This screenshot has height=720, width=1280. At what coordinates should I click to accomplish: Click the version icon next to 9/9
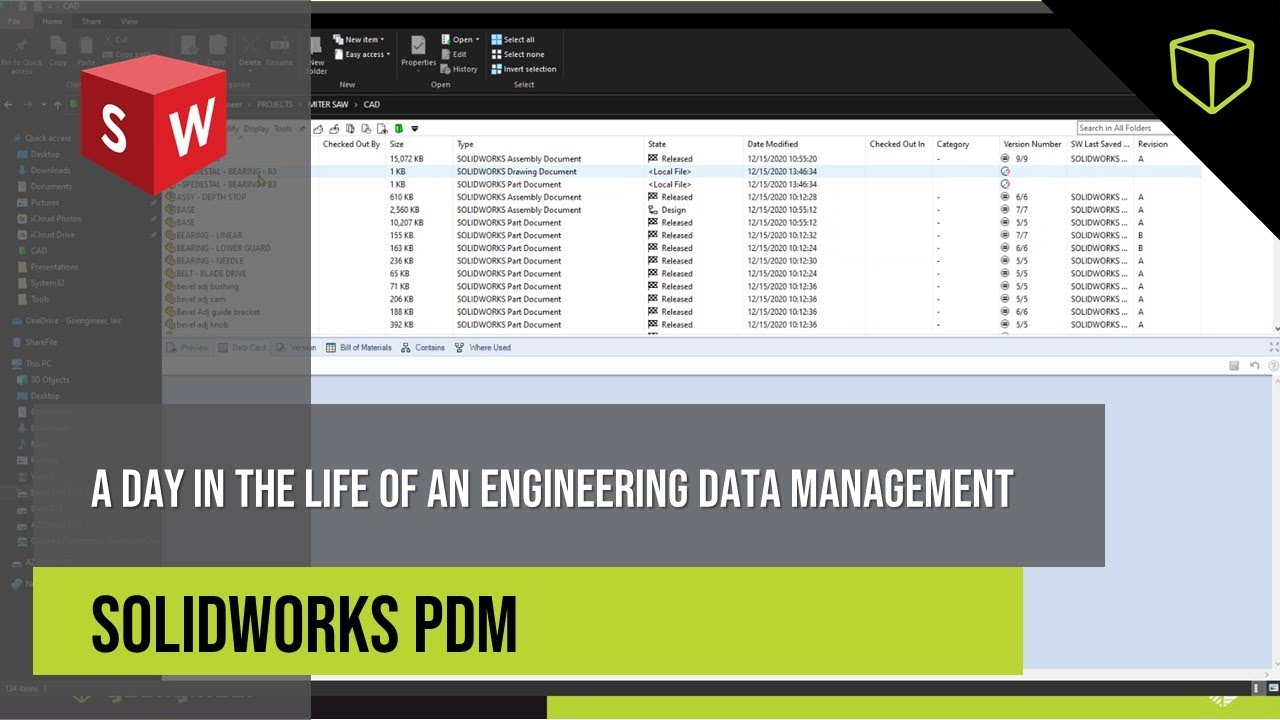click(1005, 159)
